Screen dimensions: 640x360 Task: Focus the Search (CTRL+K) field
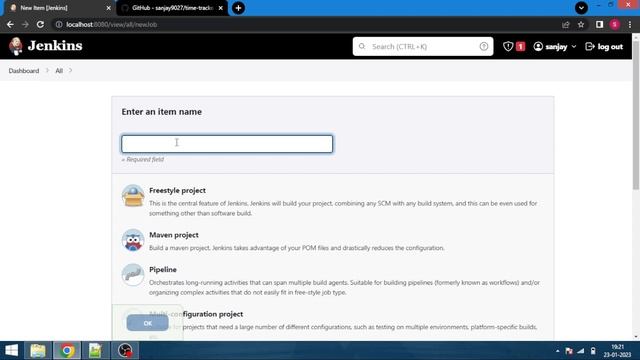tap(423, 47)
